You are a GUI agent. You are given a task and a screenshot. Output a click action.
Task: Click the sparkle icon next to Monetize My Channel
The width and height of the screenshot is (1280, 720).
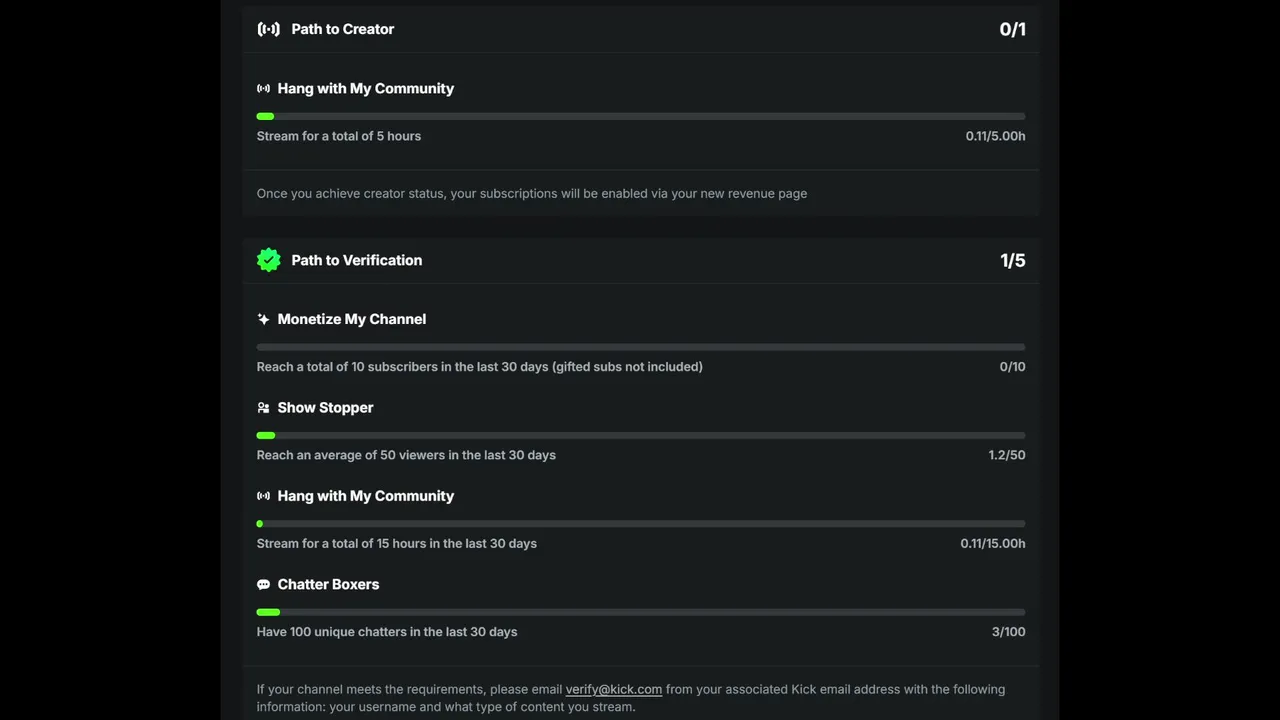263,319
